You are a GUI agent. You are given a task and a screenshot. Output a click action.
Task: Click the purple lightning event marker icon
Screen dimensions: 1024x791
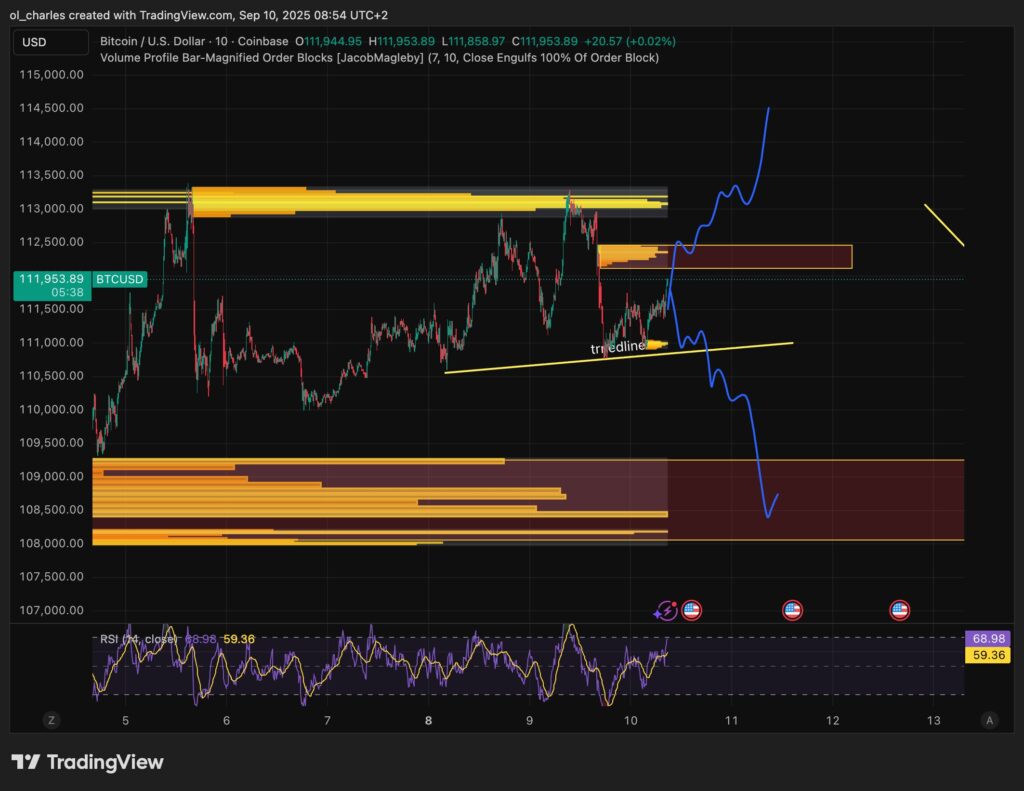[664, 610]
